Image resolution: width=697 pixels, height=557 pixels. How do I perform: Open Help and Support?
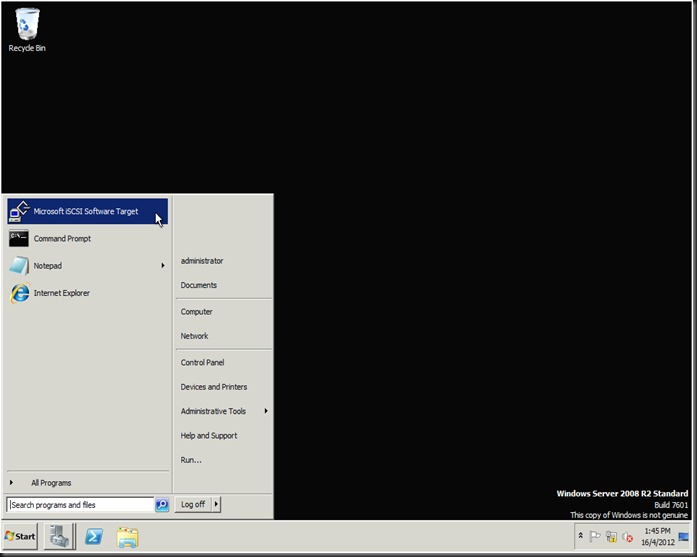click(x=209, y=436)
